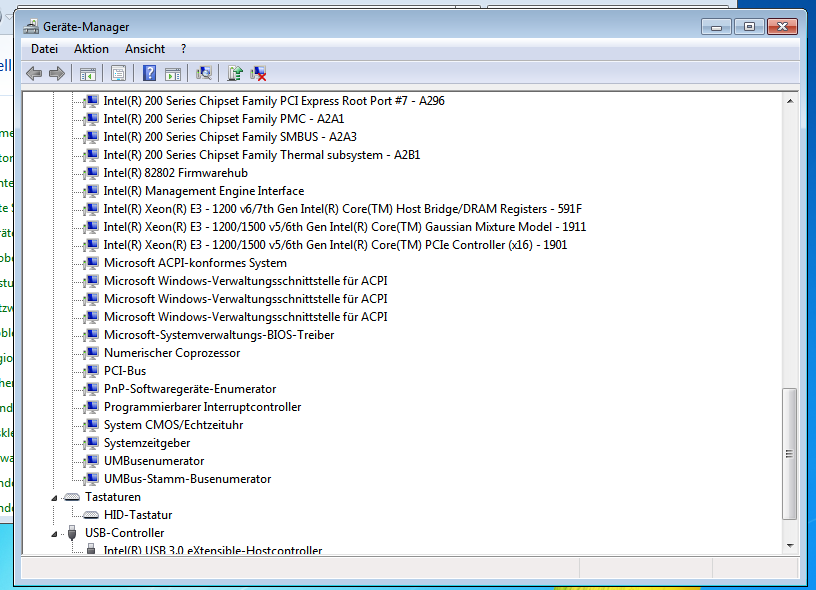
Task: Select Gaussian Mixture Model - 1911 entry
Action: 345,227
